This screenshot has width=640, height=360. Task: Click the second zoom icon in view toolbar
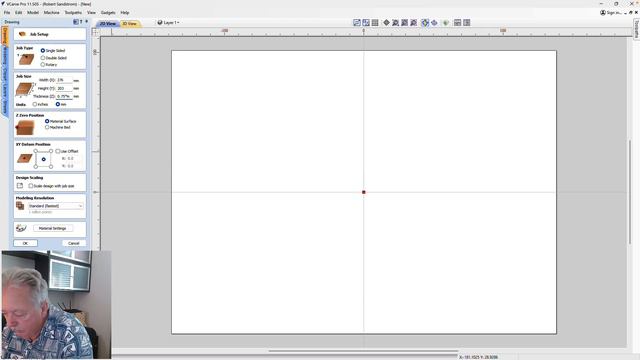coord(404,23)
